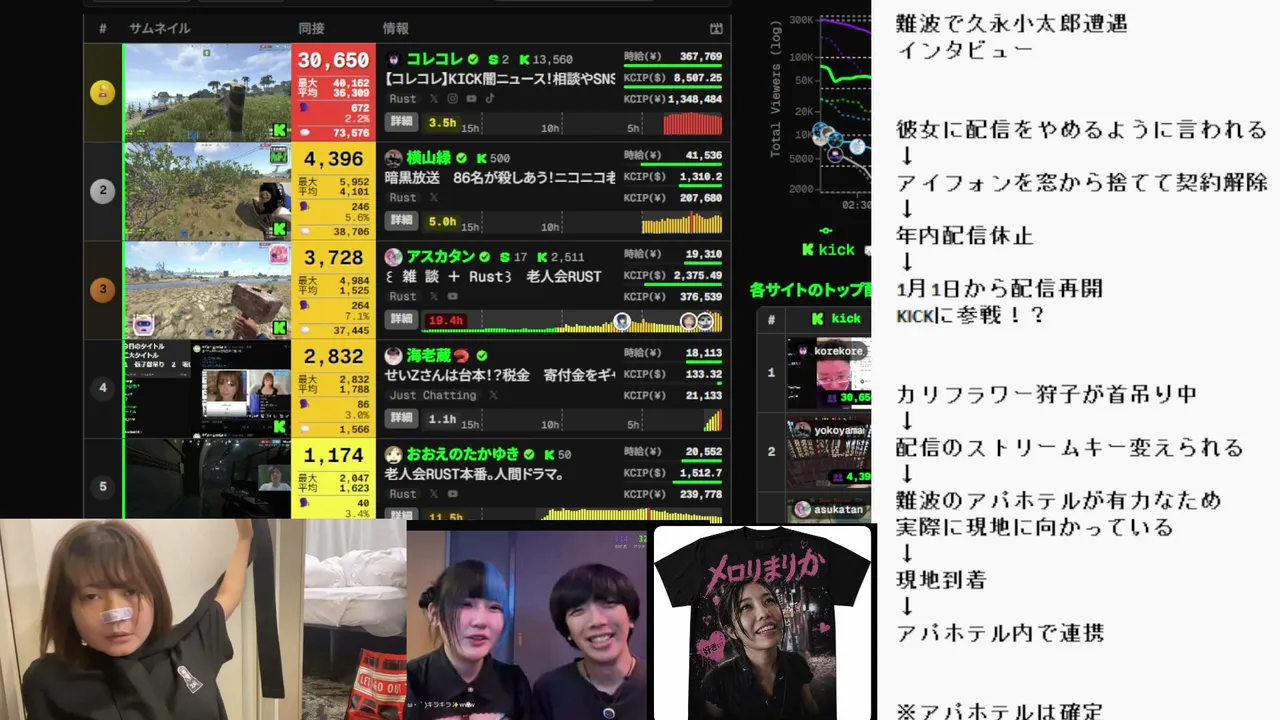This screenshot has width=1280, height=720.
Task: Click the 海老蔵 channel avatar
Action: [x=394, y=355]
